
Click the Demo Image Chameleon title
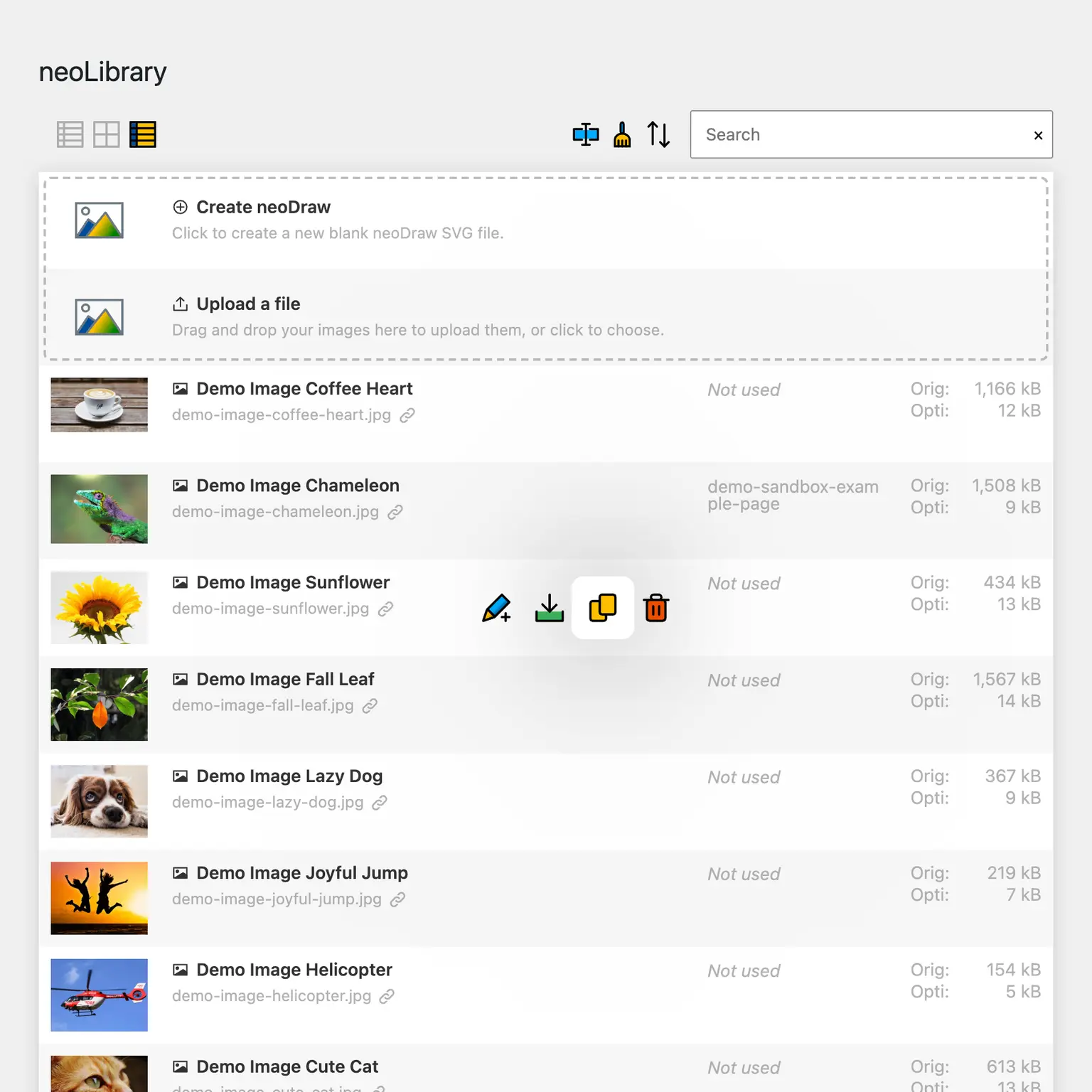(298, 486)
